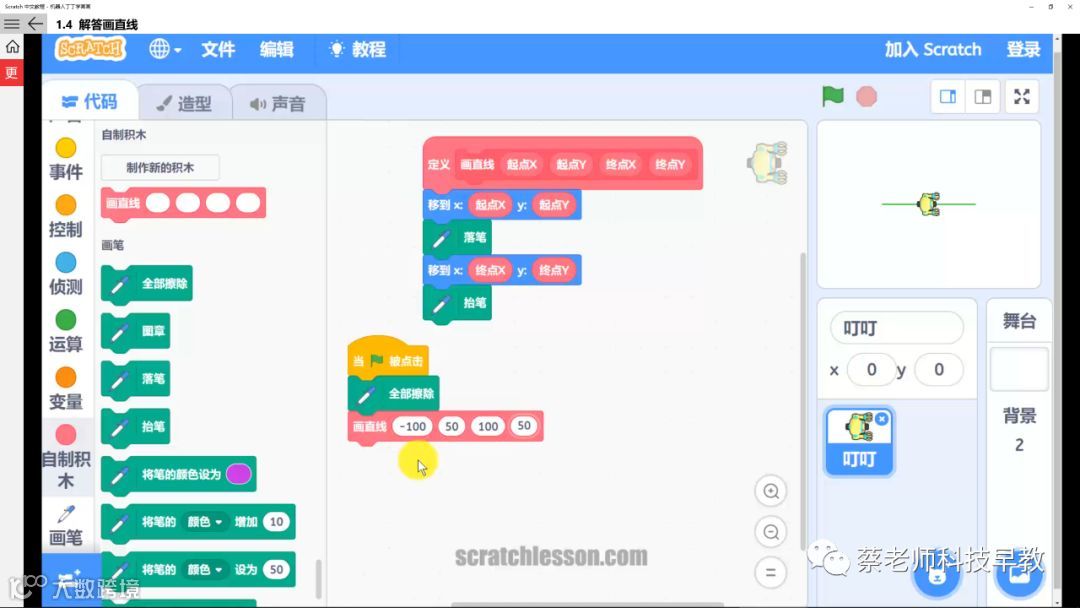Click the home icon in left sidebar
This screenshot has width=1080, height=608.
pos(12,47)
